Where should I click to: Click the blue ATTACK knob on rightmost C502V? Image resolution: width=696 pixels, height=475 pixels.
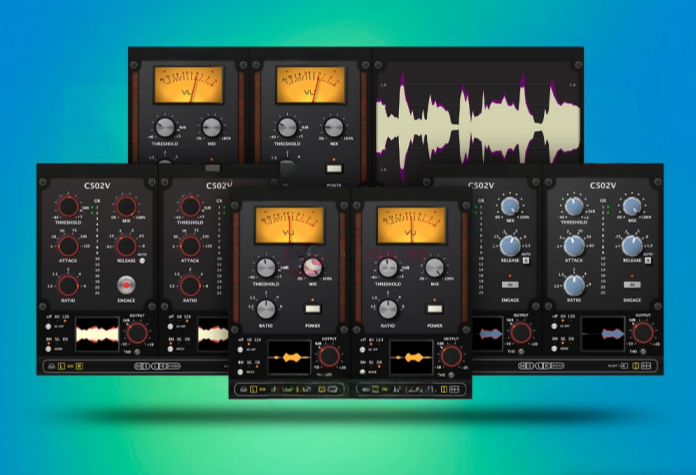point(574,245)
